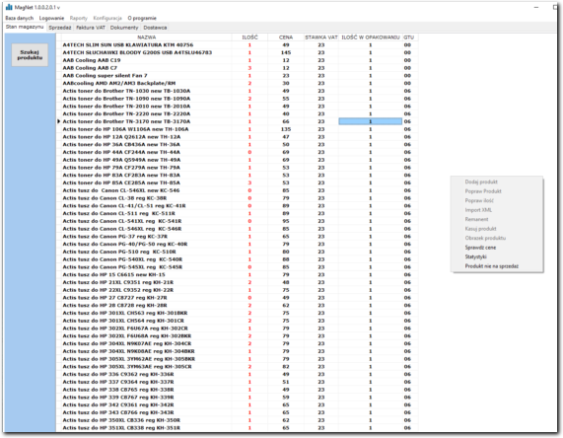
Task: Sort by the ILOŚĆ column header
Action: [x=250, y=37]
